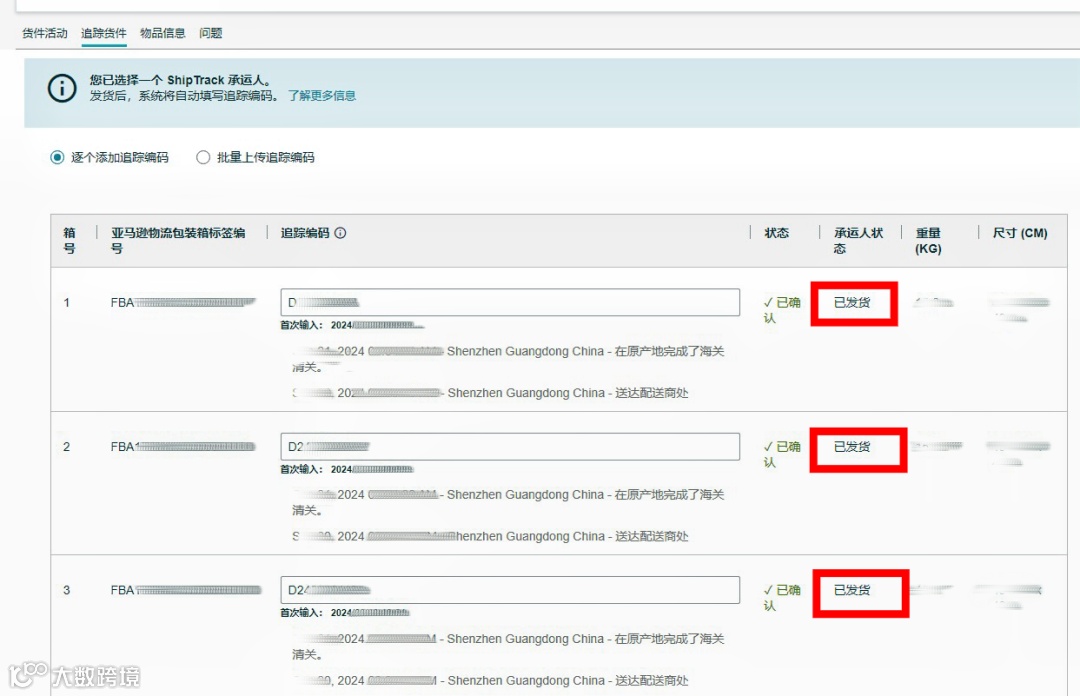Click the 尺寸 (CM) column header

pyautogui.click(x=1020, y=233)
